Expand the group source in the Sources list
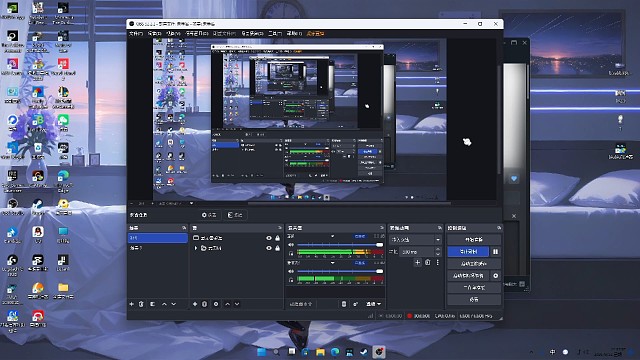Image resolution: width=640 pixels, height=360 pixels. click(196, 248)
